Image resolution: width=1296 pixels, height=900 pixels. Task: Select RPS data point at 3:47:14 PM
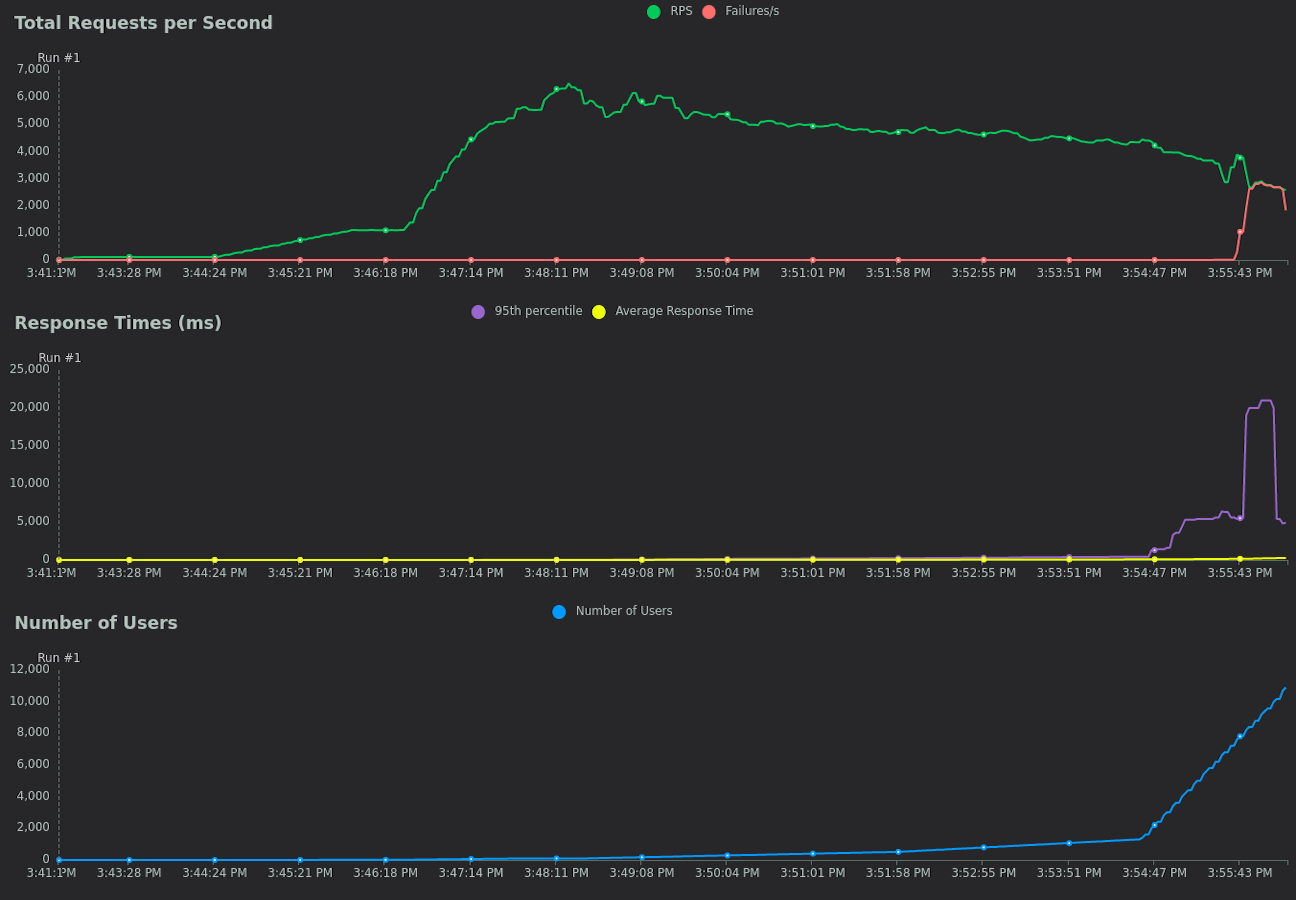click(x=471, y=139)
